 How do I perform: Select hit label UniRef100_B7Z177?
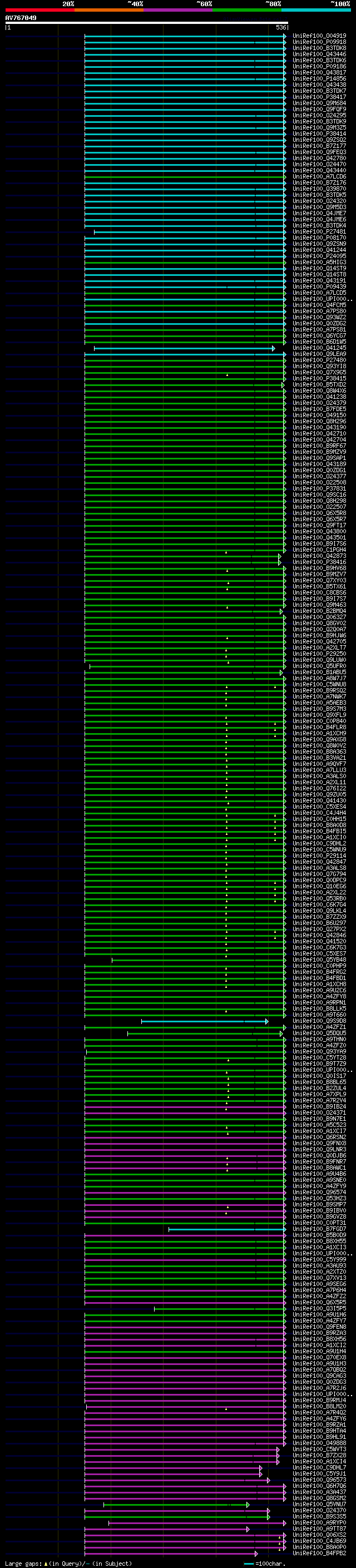[x=319, y=146]
